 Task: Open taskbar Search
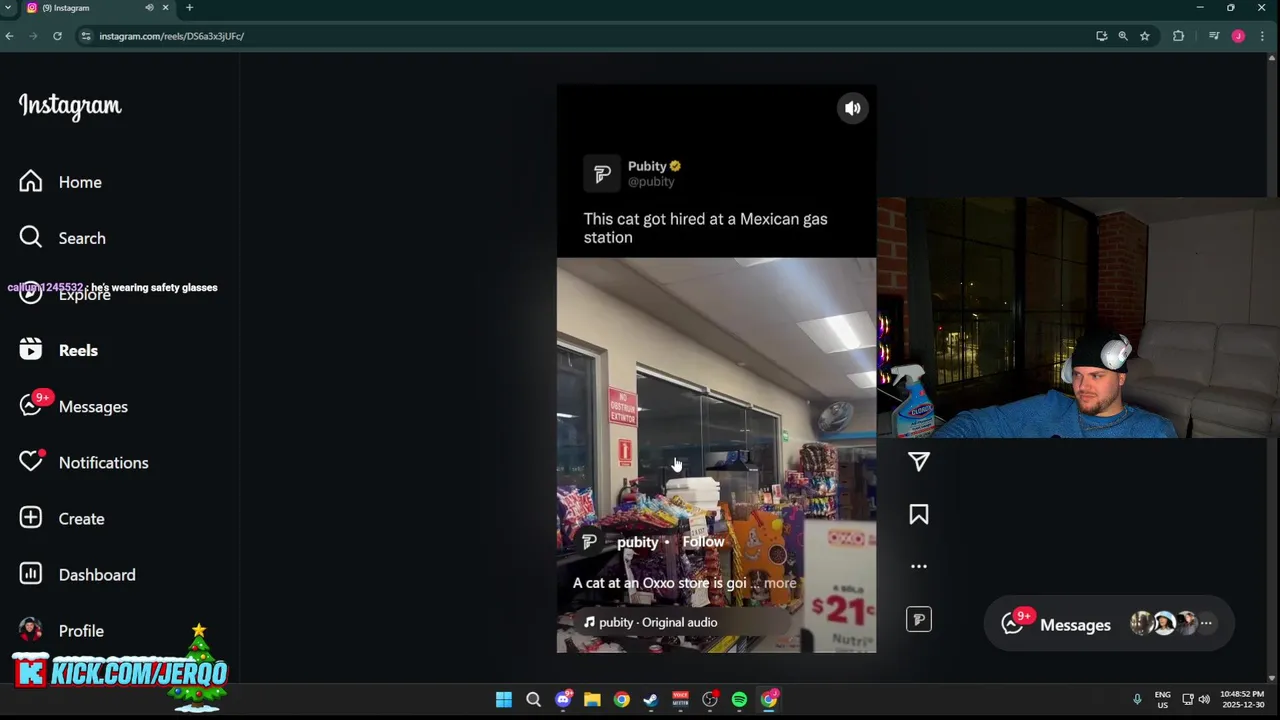coord(533,700)
